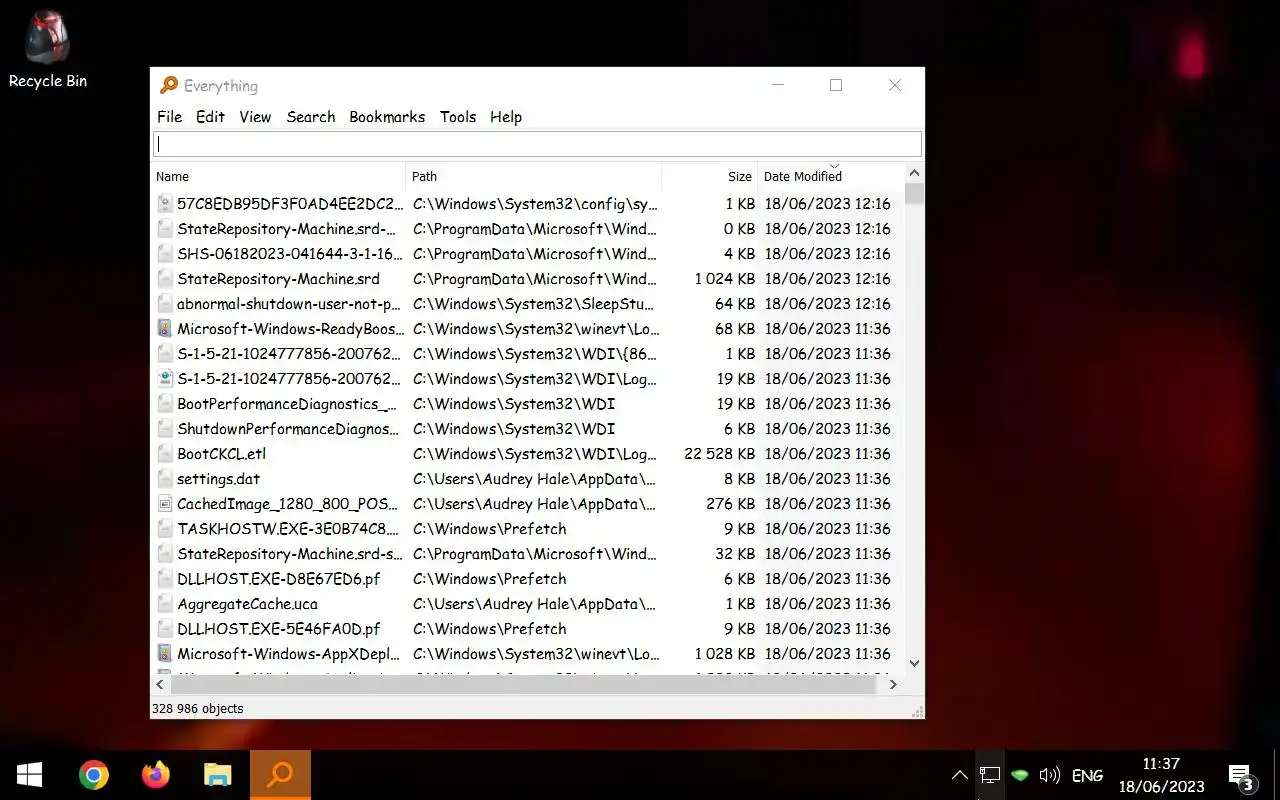This screenshot has height=800, width=1280.
Task: Click the 64 KB size cell
Action: click(735, 304)
